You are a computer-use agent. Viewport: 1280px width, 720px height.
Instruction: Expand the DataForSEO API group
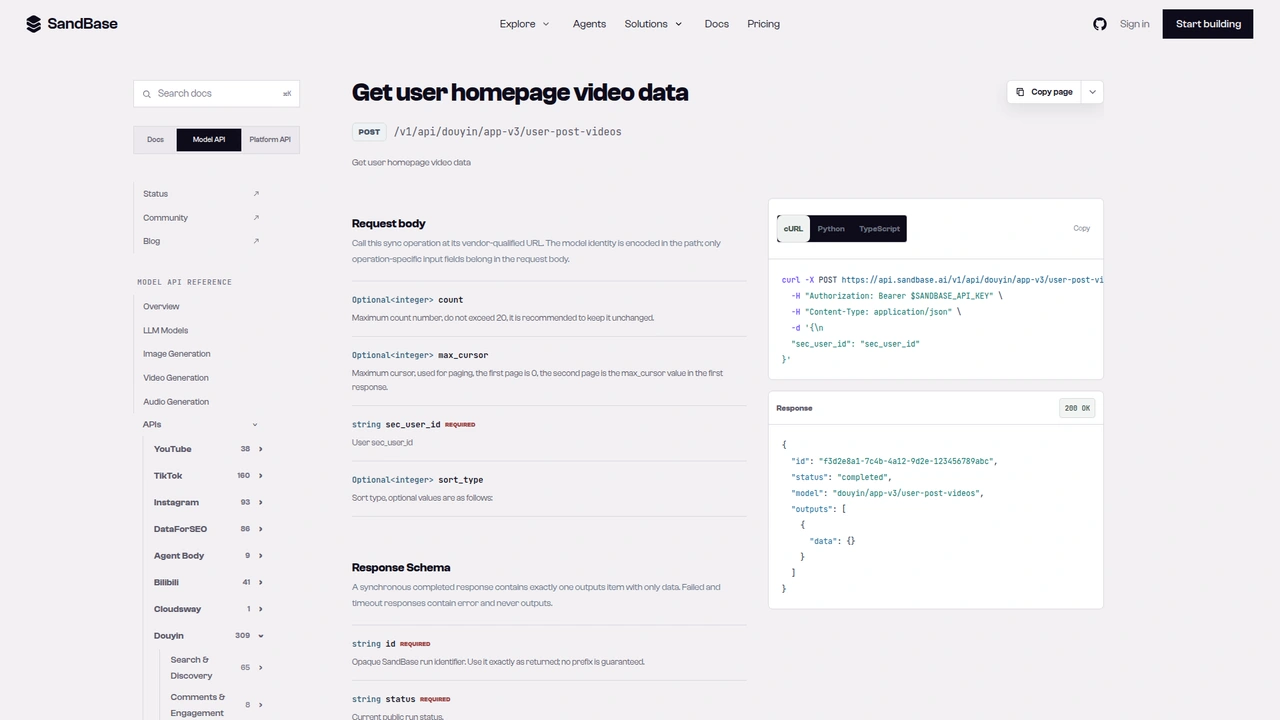261,529
